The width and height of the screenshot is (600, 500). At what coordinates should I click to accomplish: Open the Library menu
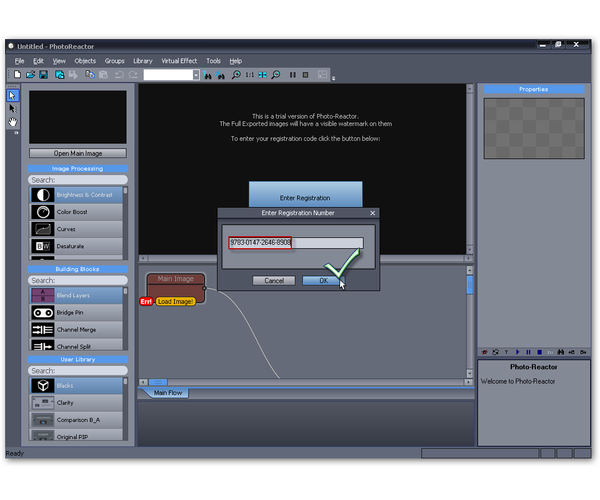point(143,61)
